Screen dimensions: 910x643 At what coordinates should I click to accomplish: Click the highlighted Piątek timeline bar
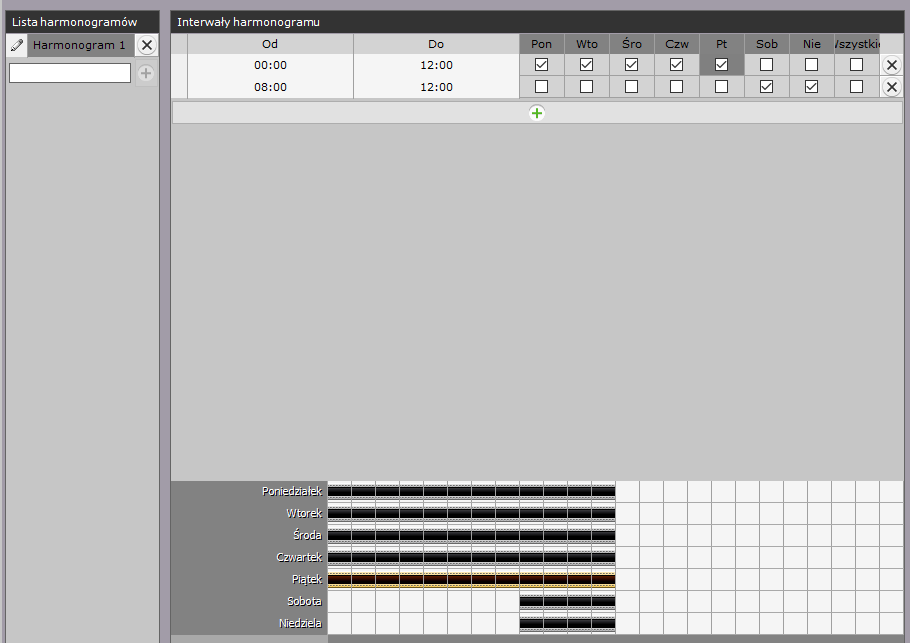[x=471, y=579]
